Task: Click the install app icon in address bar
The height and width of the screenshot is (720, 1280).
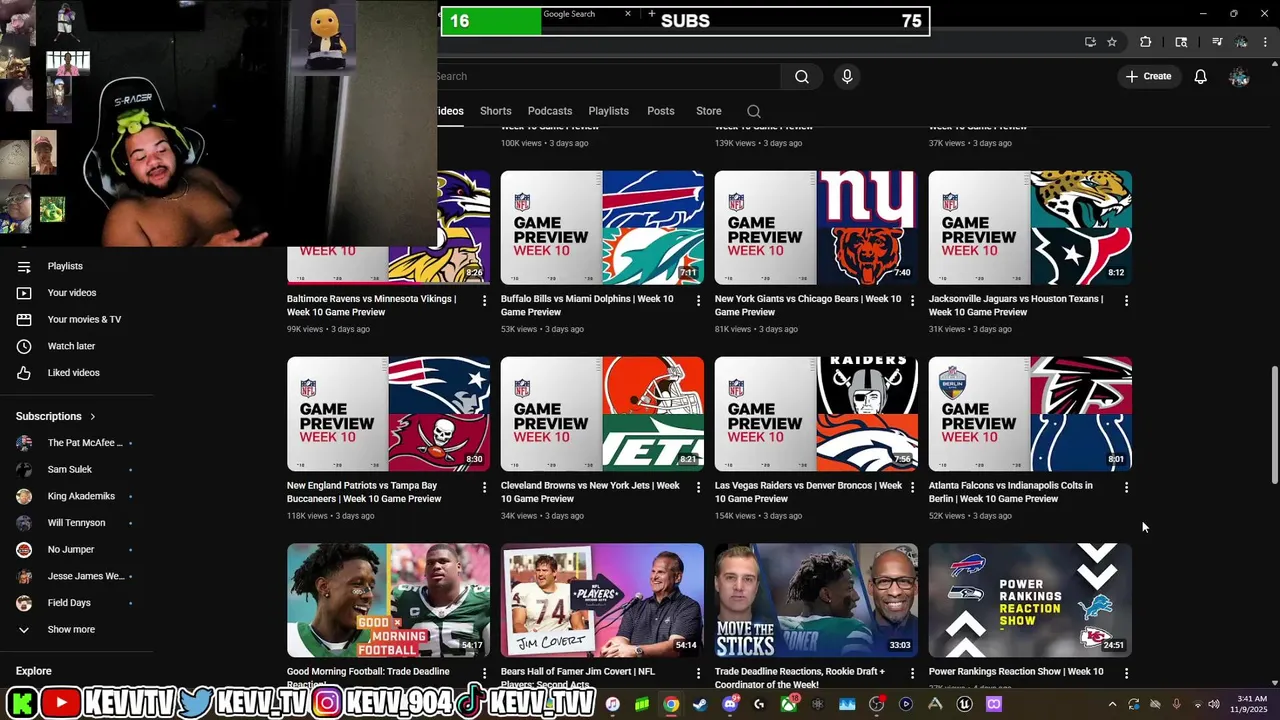Action: pyautogui.click(x=1090, y=42)
